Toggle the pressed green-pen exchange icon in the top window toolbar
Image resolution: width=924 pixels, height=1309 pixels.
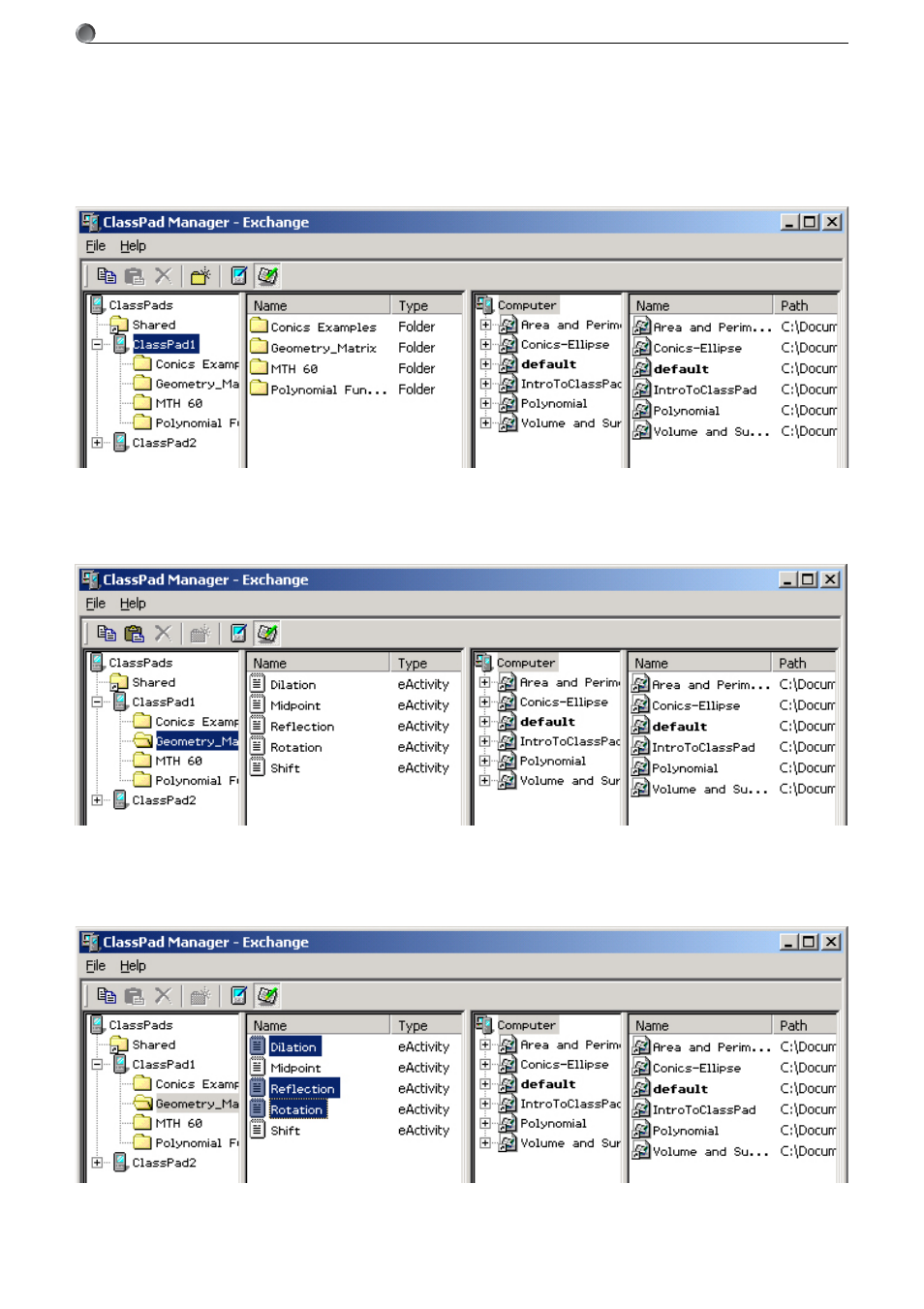(x=267, y=276)
